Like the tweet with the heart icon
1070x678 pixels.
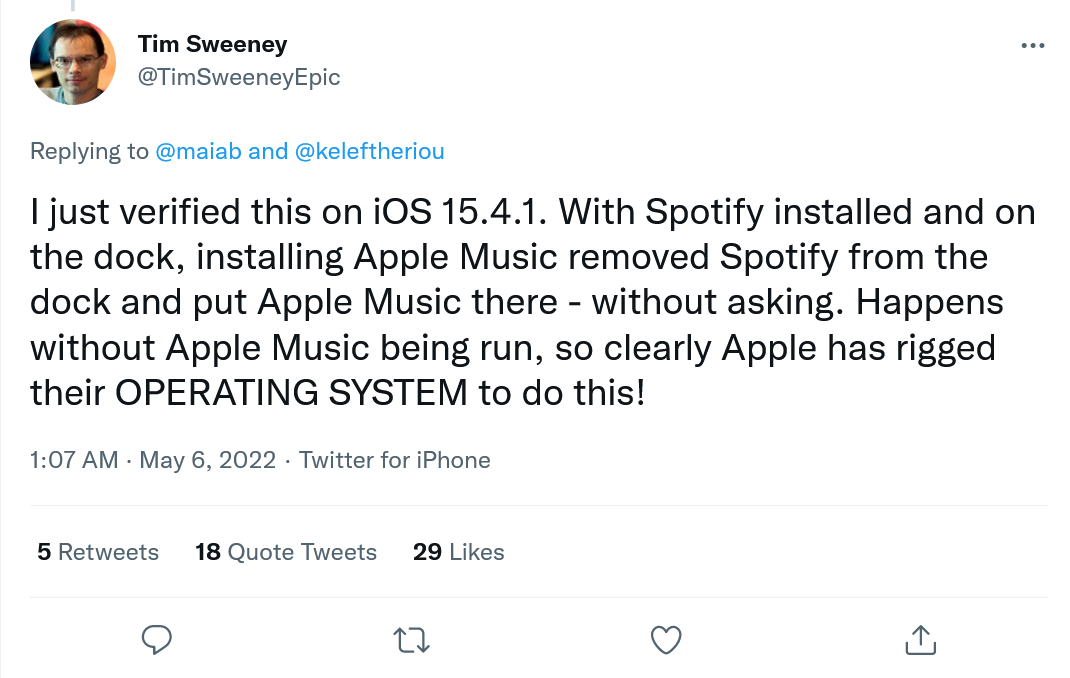coord(666,640)
